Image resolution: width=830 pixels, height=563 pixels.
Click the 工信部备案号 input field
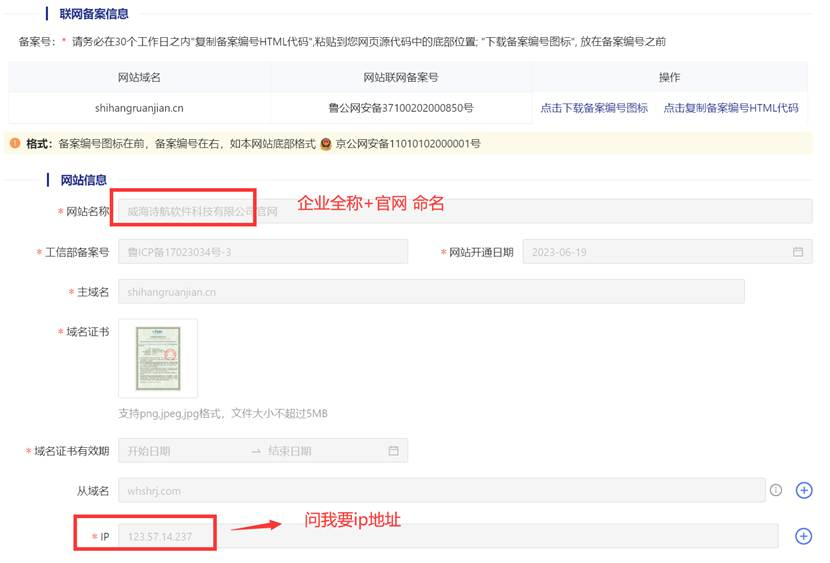click(263, 252)
